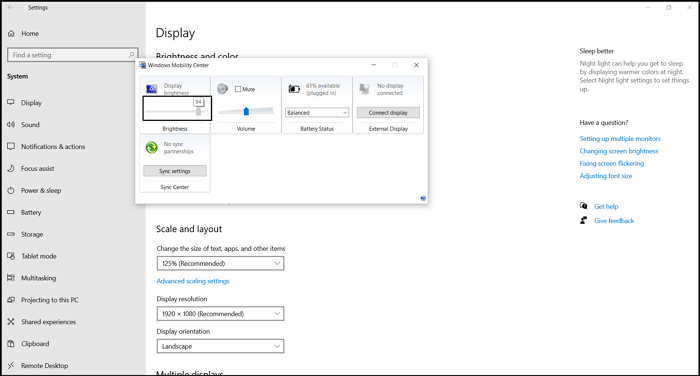Click the Display brightness slider thumb
The height and width of the screenshot is (376, 700).
click(199, 111)
